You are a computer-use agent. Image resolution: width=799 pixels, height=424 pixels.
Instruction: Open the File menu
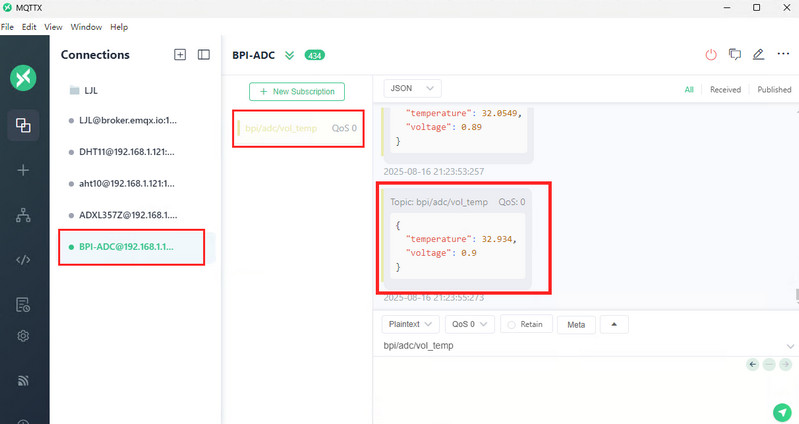coord(7,27)
